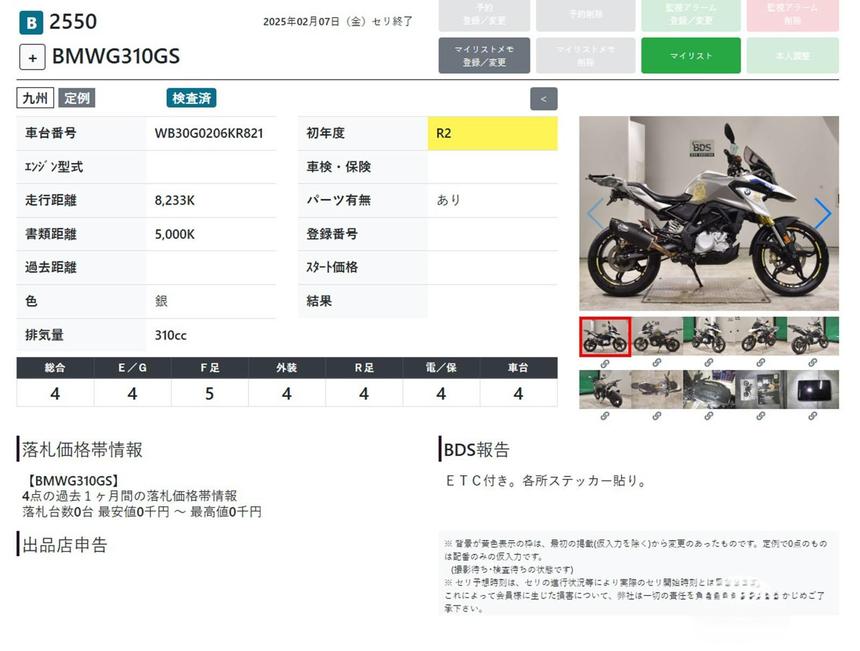Collapse panel with the gray '<' button
The image size is (860, 651).
click(543, 99)
